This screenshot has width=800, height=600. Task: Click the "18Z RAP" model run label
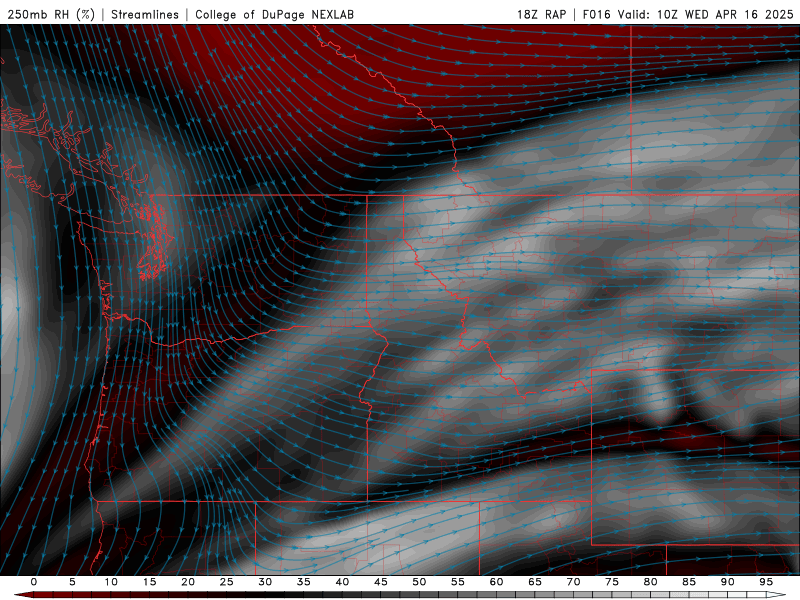click(542, 14)
